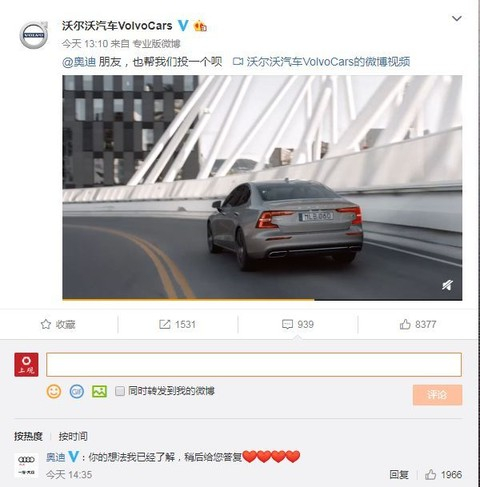This screenshot has height=487, width=480.
Task: Repost the post showing 1531 shares
Action: [x=177, y=324]
